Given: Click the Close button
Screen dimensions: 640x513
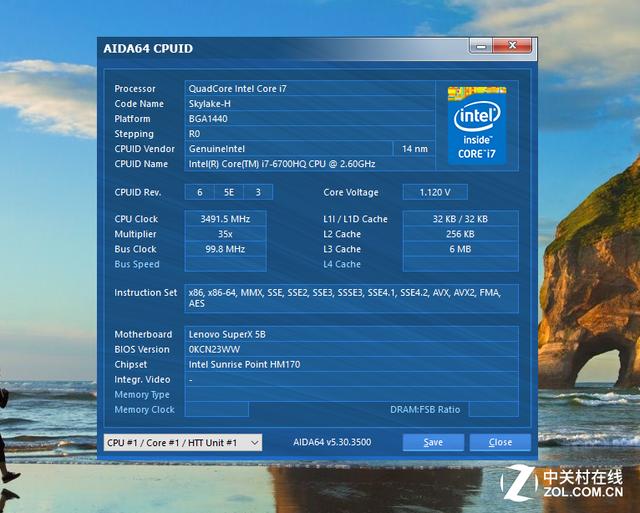Looking at the screenshot, I should (x=500, y=442).
